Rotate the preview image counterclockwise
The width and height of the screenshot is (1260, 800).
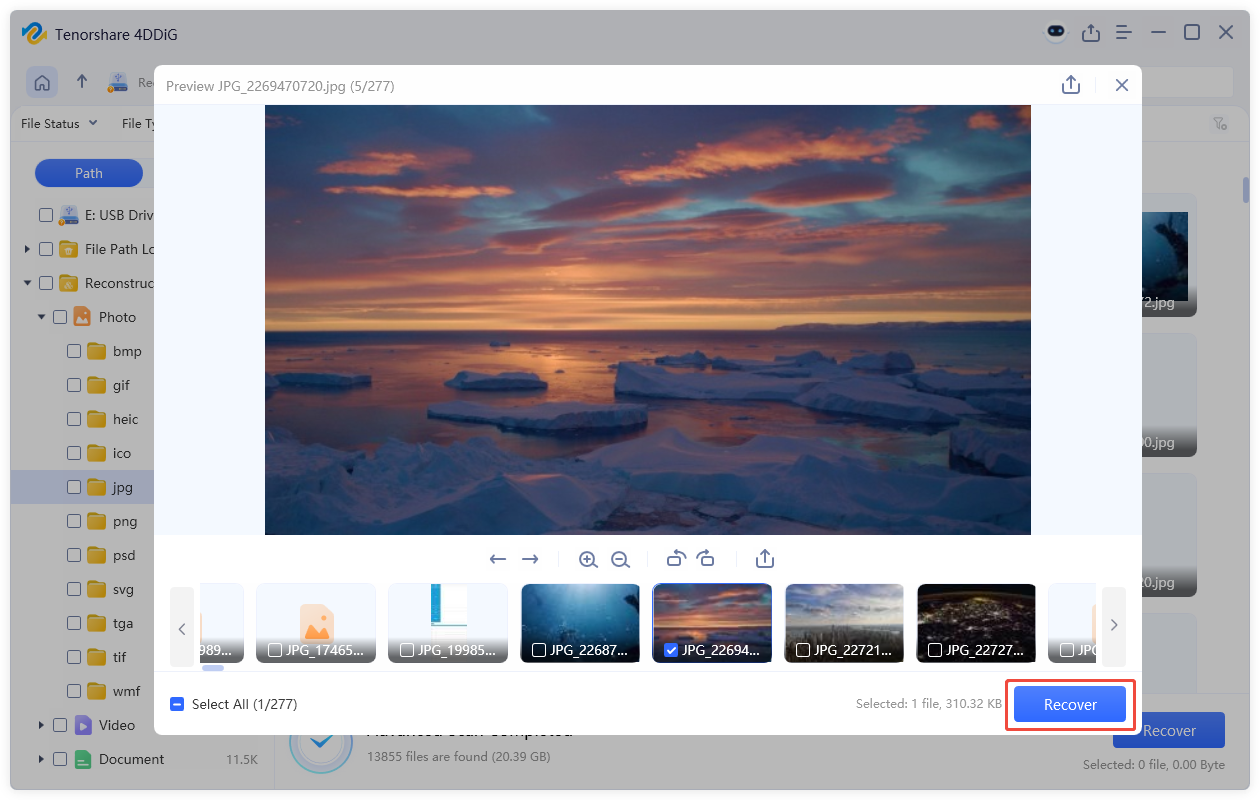(675, 559)
